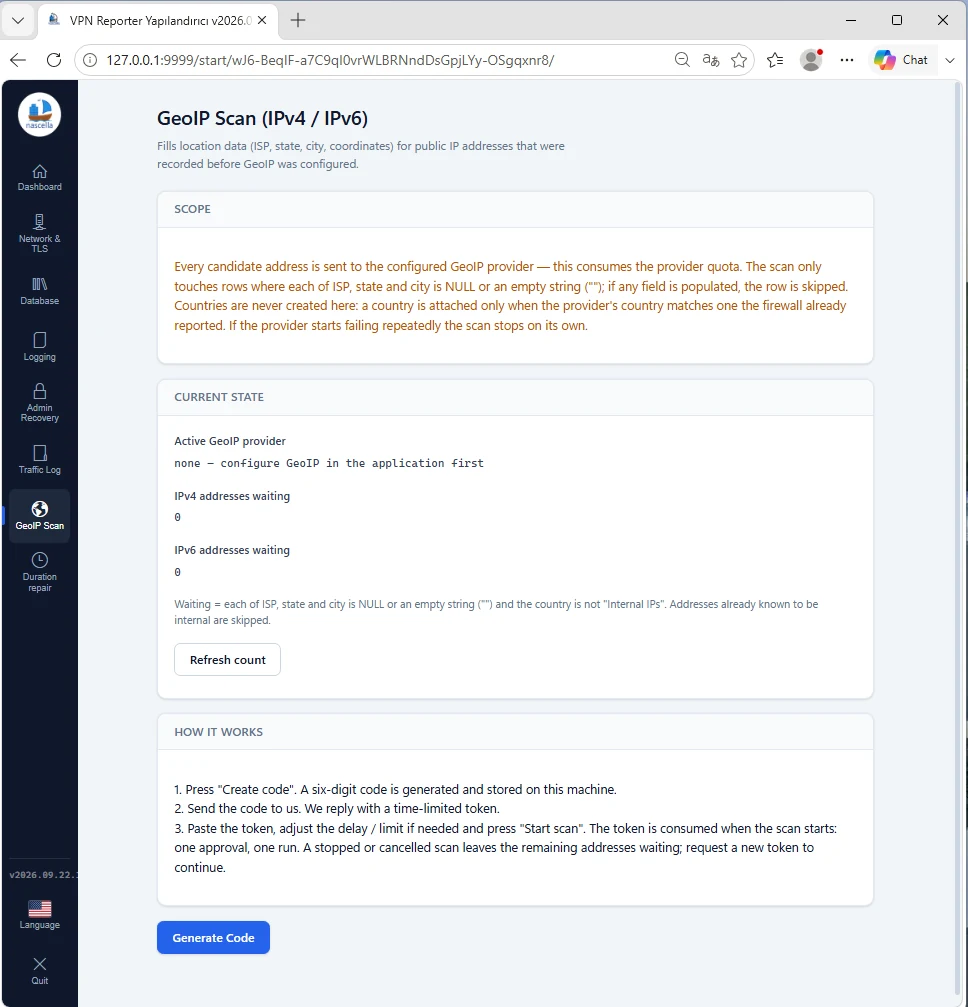Add this page to favorites star

[x=739, y=60]
